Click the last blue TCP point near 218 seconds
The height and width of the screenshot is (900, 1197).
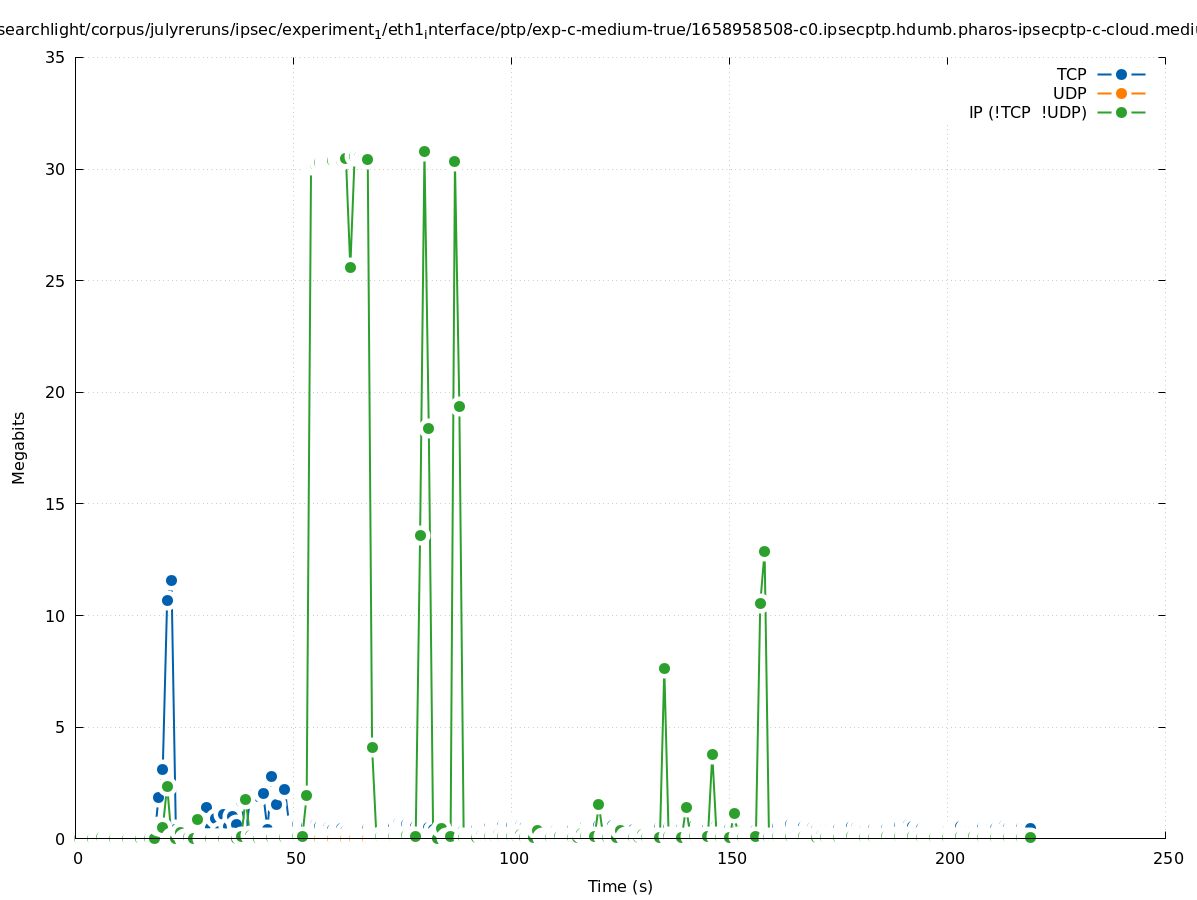point(1030,828)
